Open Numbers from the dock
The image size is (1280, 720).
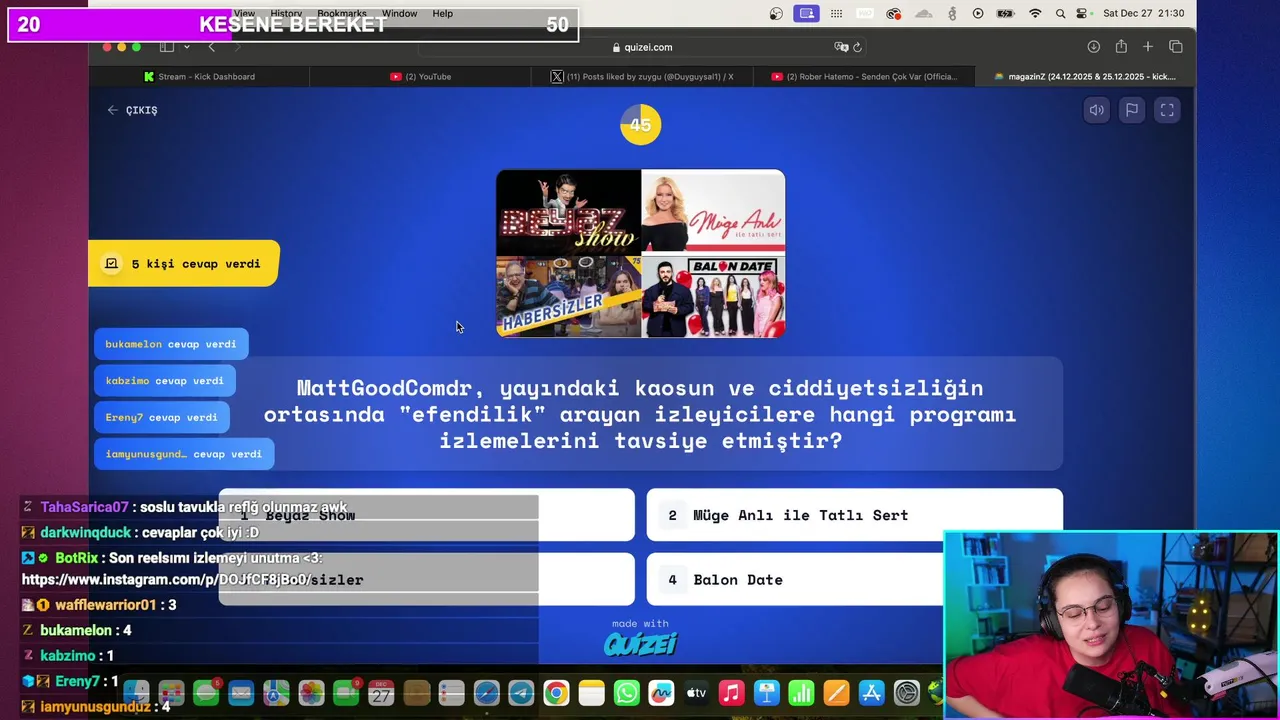click(801, 693)
